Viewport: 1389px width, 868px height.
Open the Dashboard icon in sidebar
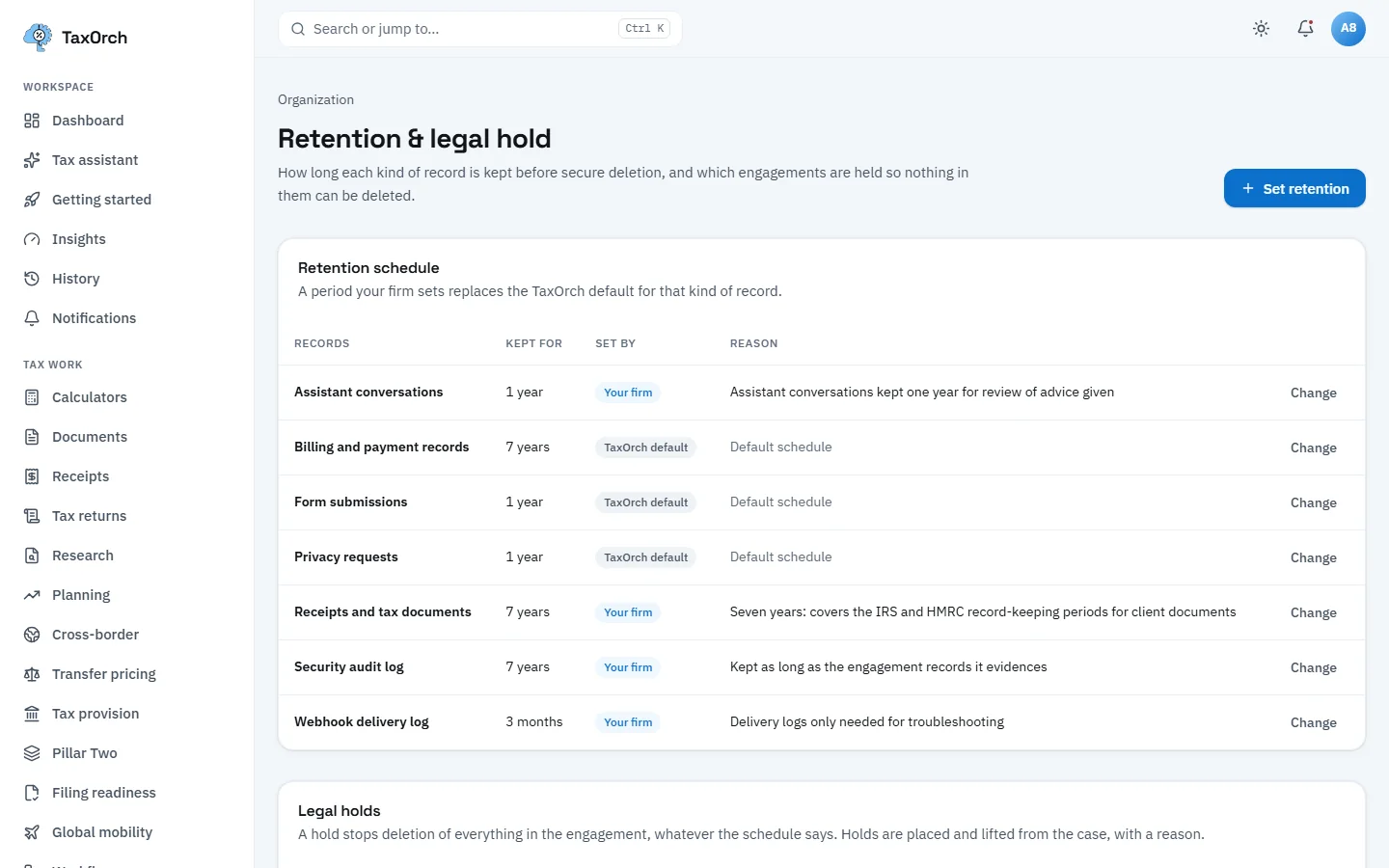pyautogui.click(x=32, y=121)
